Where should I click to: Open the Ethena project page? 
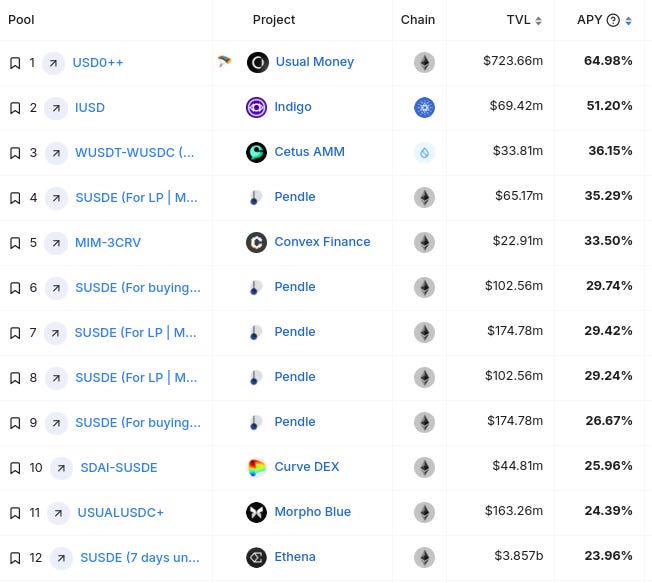pos(295,557)
